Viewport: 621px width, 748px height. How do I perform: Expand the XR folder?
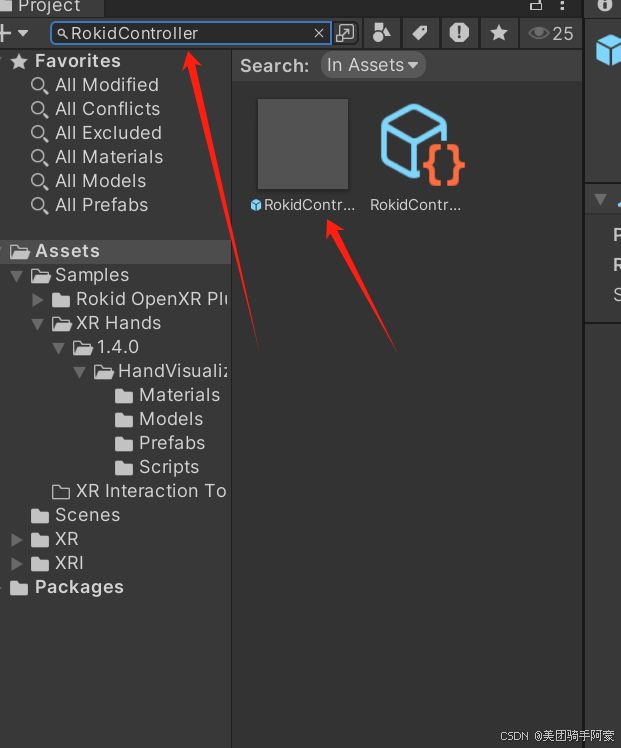point(17,540)
